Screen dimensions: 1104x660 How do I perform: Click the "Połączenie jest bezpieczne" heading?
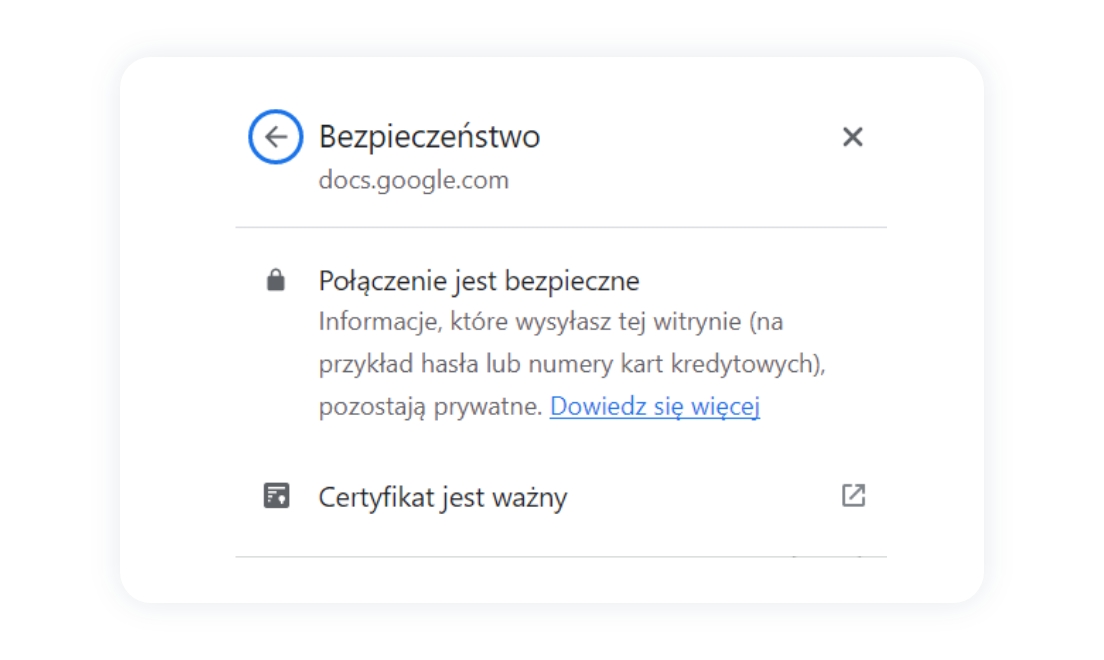point(478,281)
